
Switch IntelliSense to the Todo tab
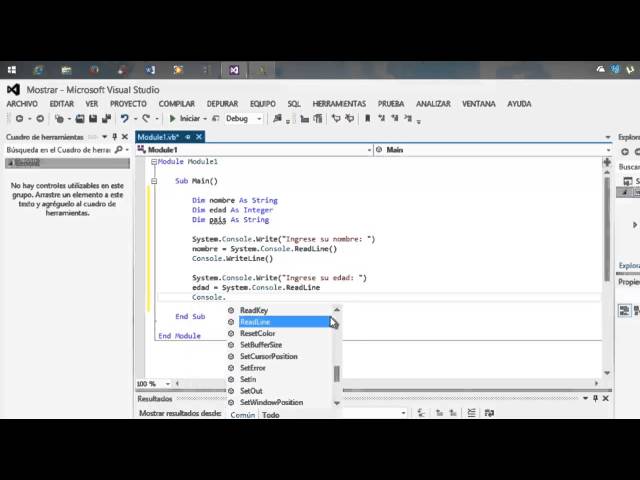pos(271,415)
